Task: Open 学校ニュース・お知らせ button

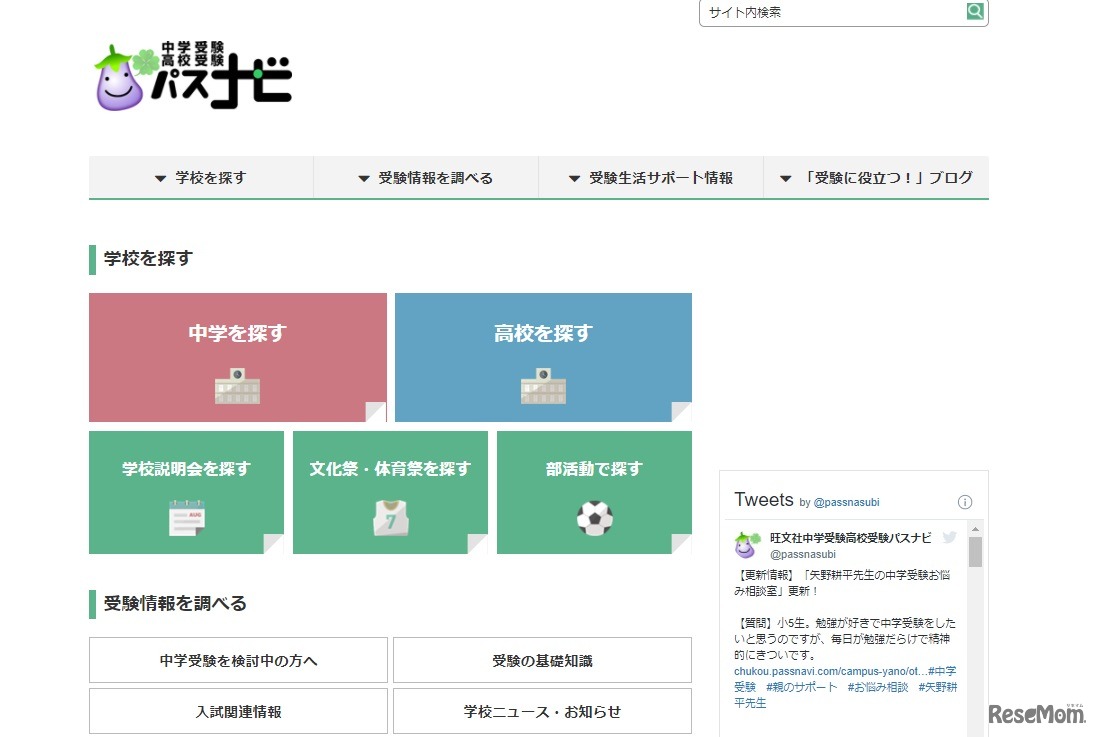Action: pos(542,711)
